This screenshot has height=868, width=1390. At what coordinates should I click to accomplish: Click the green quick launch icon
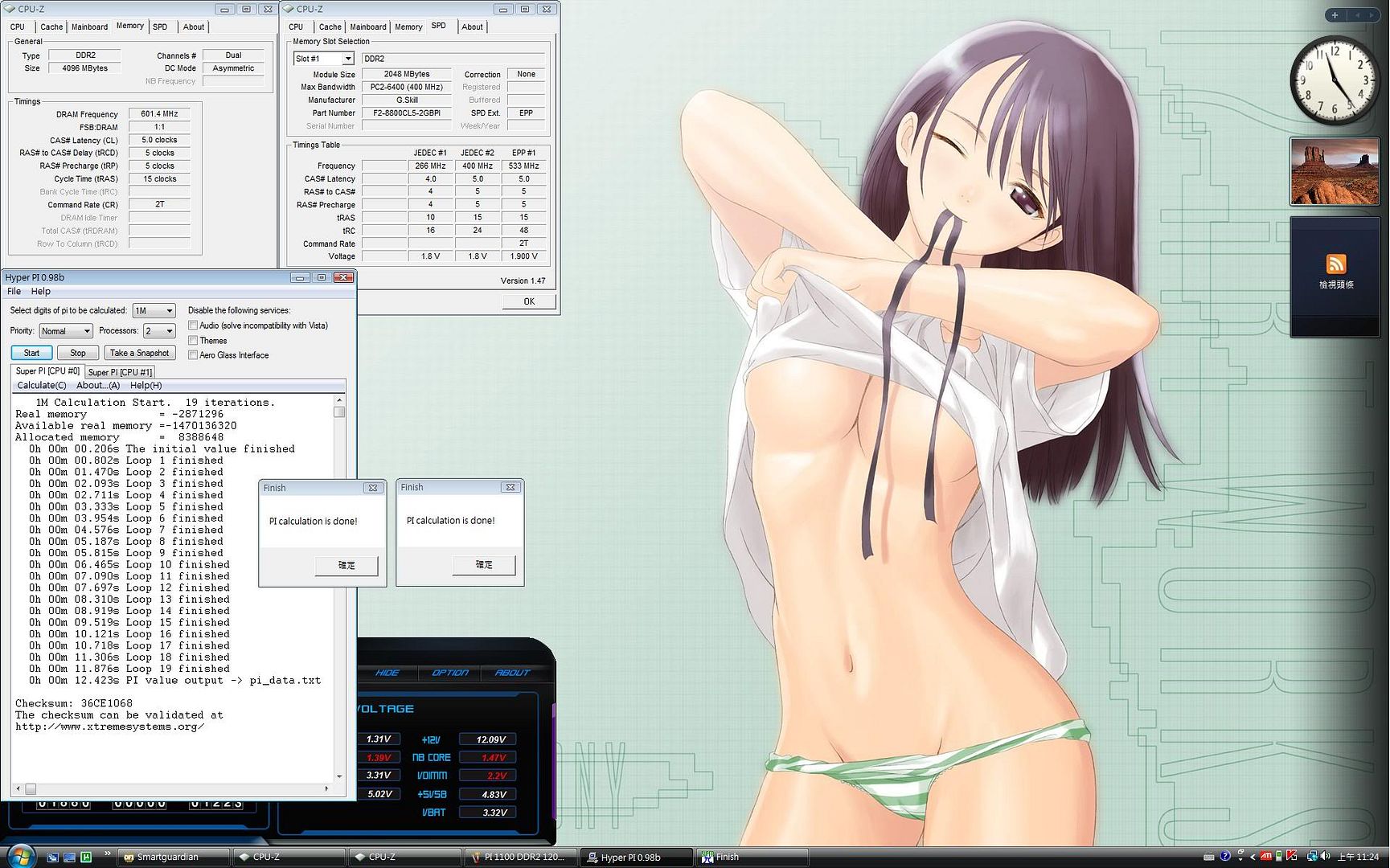point(86,857)
